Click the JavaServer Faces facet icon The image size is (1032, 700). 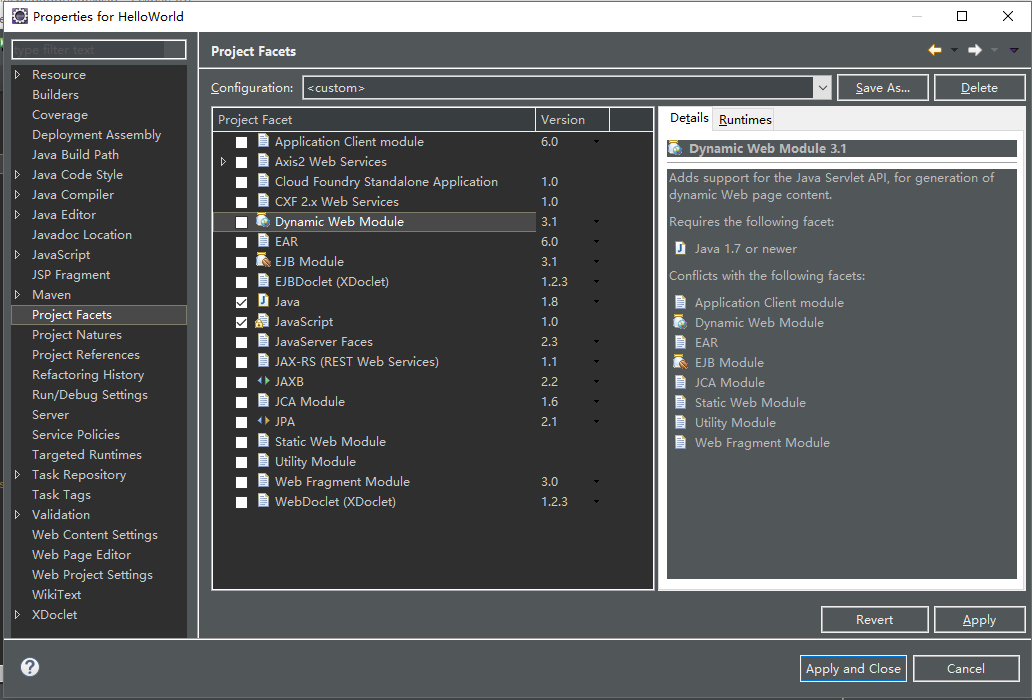(263, 341)
